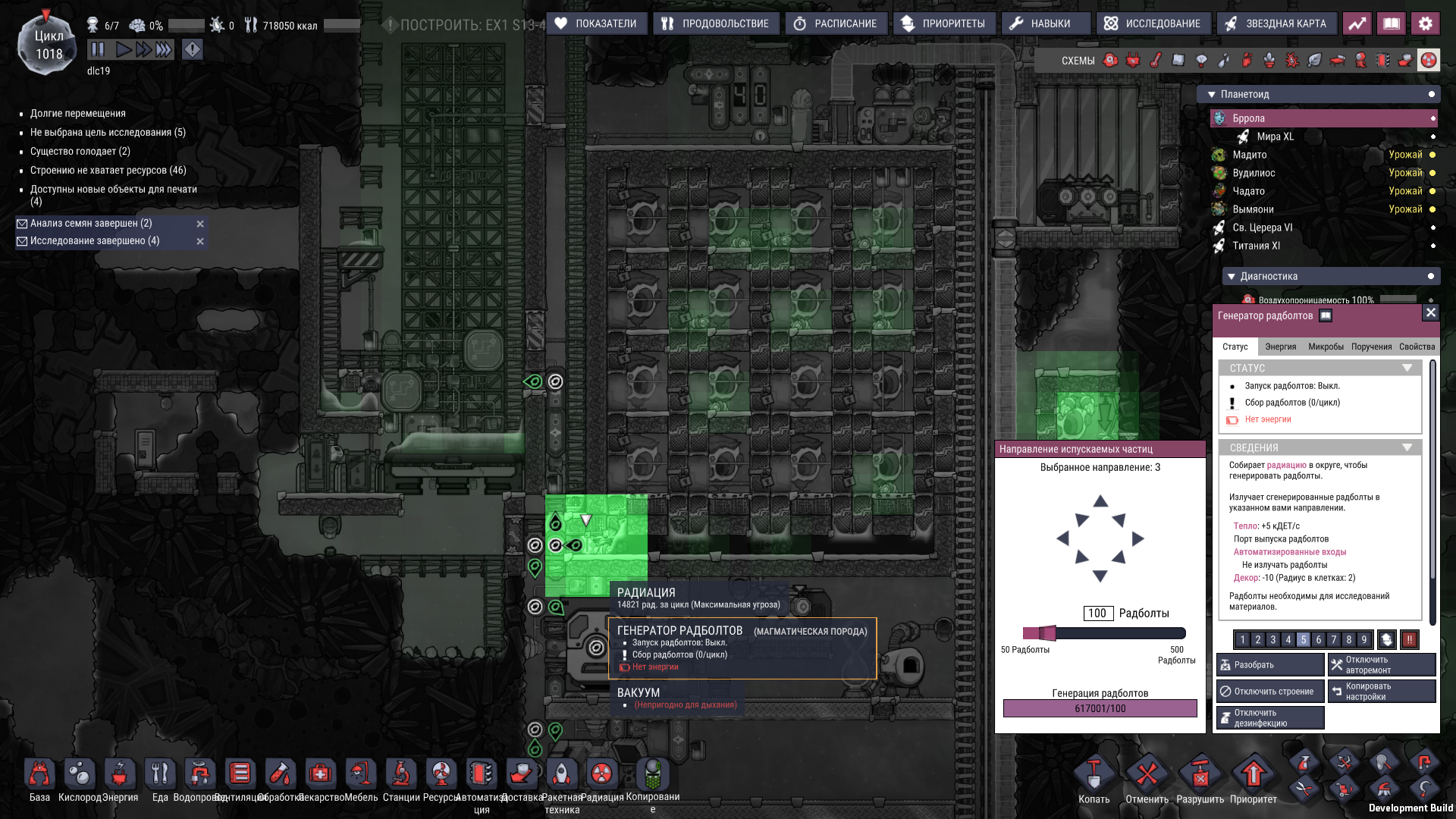Open the Автоматизация build category
The height and width of the screenshot is (819, 1456).
click(482, 774)
